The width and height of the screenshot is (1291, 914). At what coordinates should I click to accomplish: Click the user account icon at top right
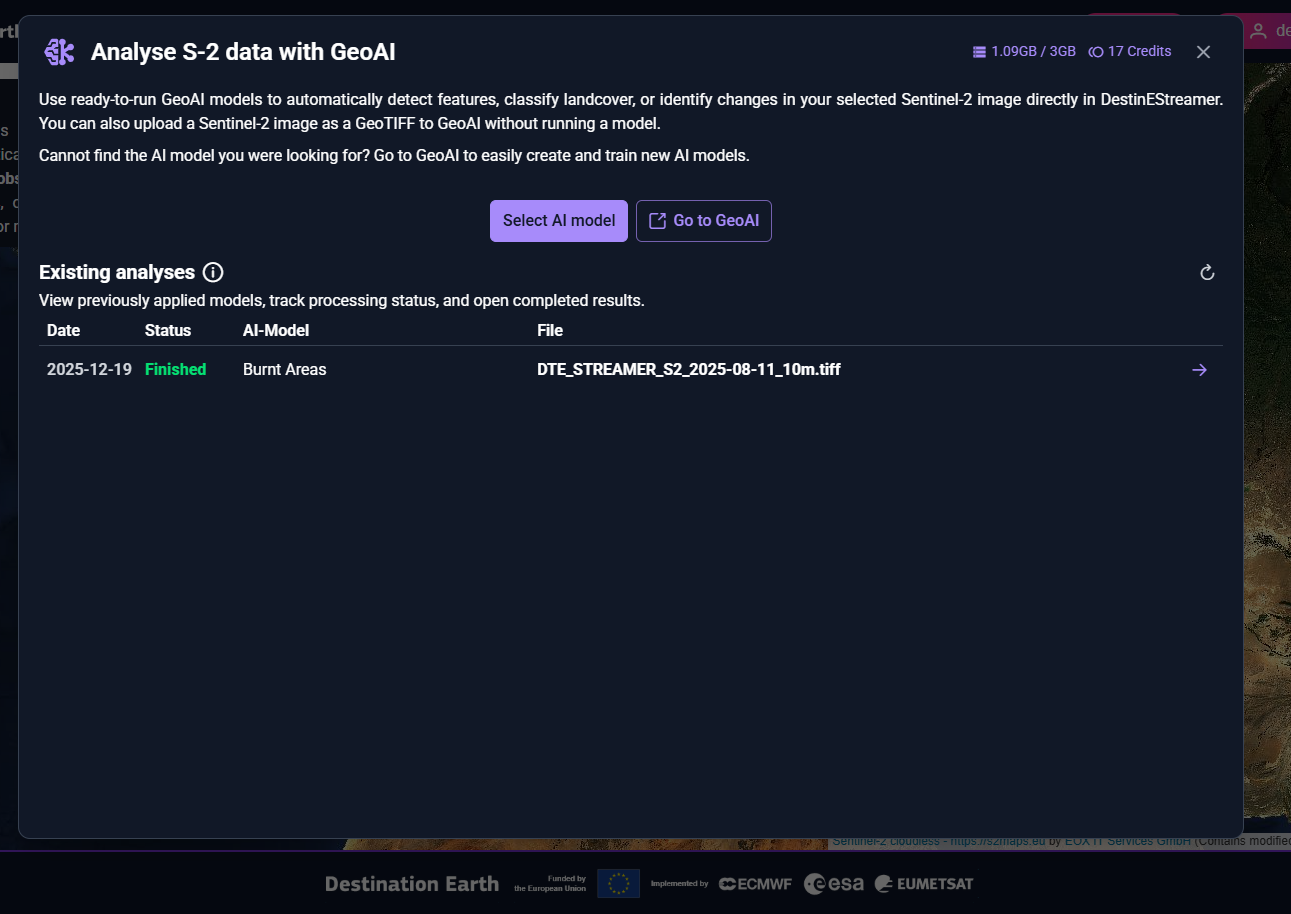click(1258, 31)
